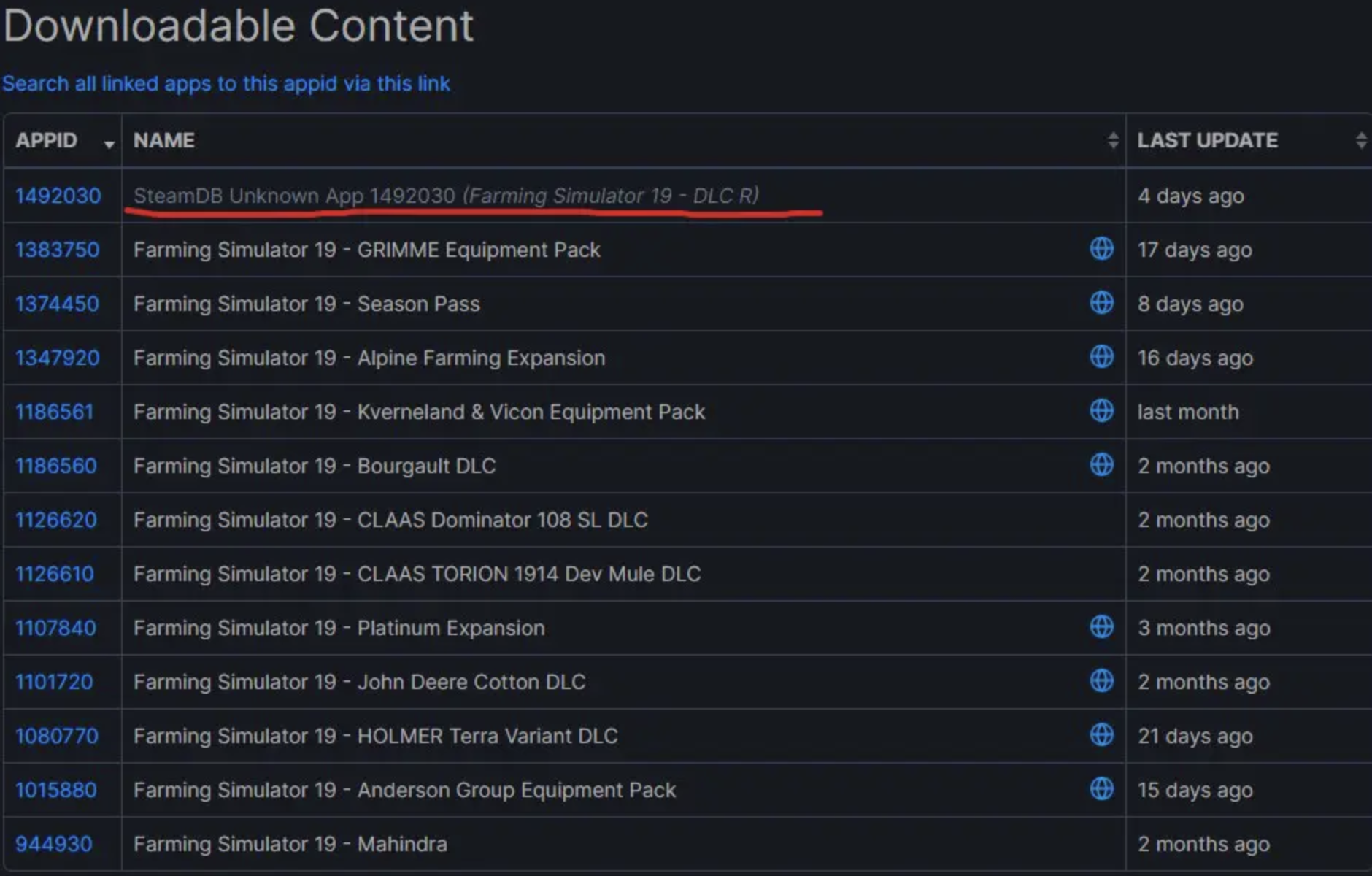Open appid link 1107840
Viewport: 1372px width, 876px height.
click(x=56, y=628)
